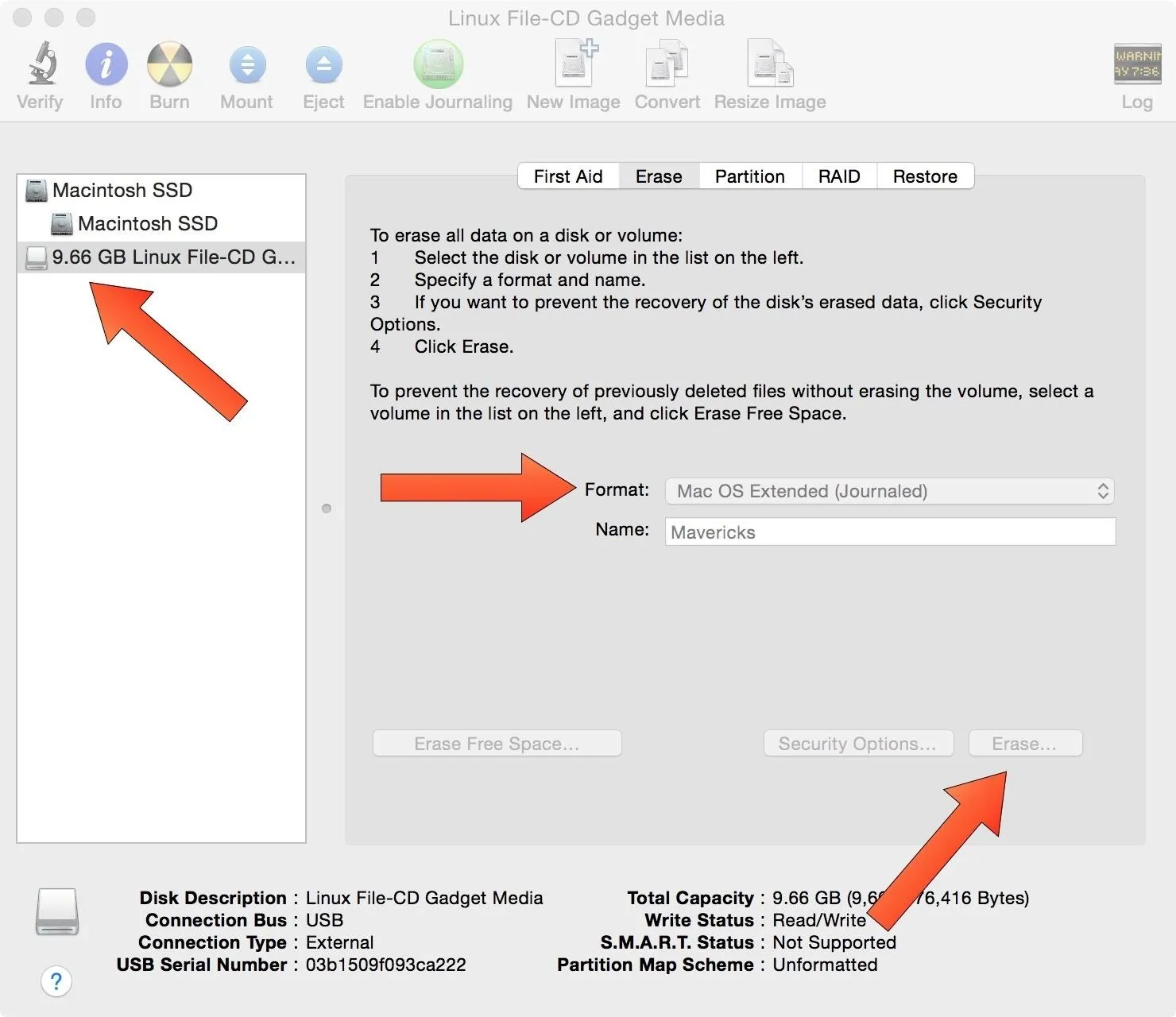Viewport: 1176px width, 1017px height.
Task: Open the Help question mark button
Action: [x=56, y=981]
